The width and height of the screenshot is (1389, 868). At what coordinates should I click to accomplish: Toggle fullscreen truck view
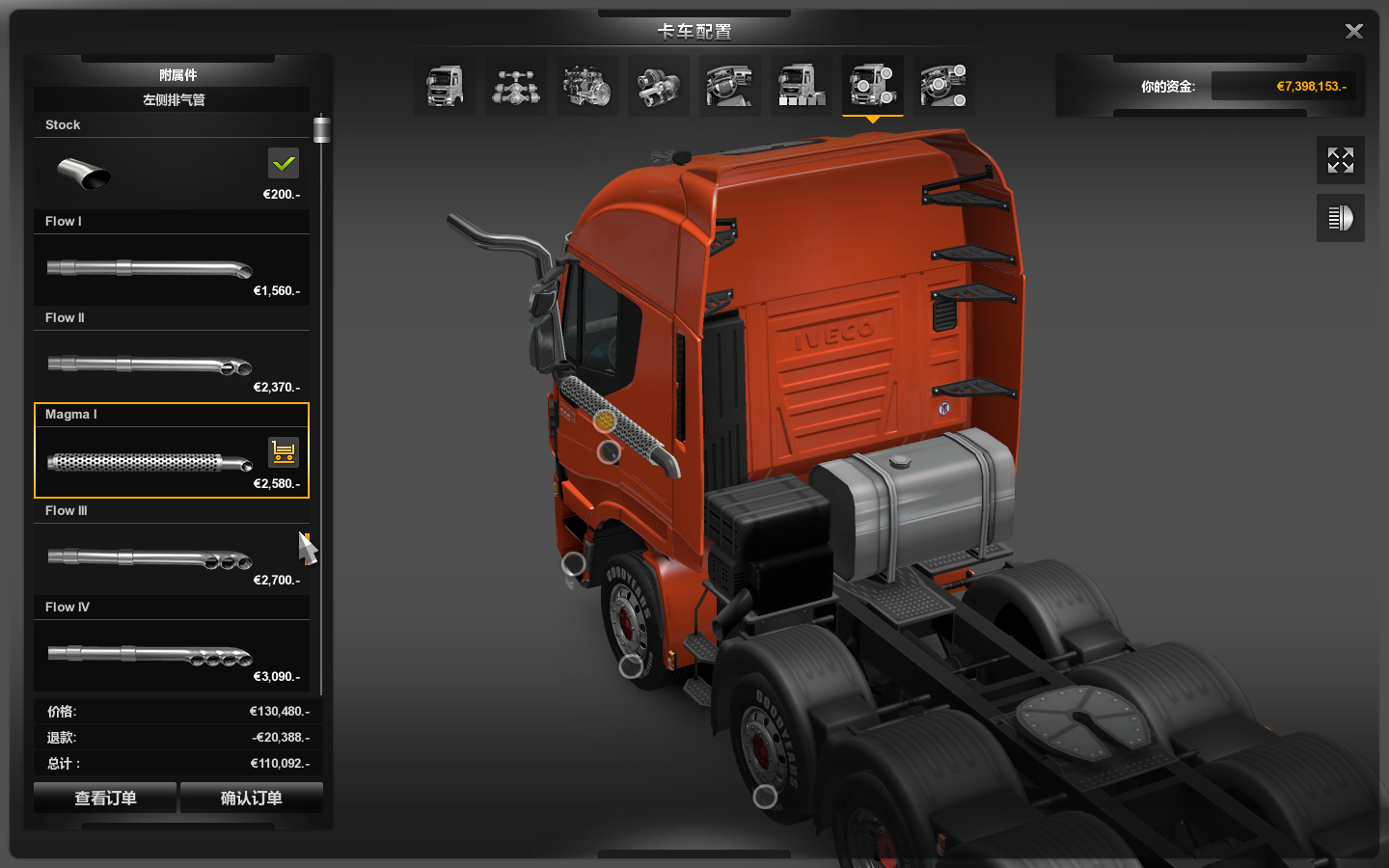(1341, 160)
